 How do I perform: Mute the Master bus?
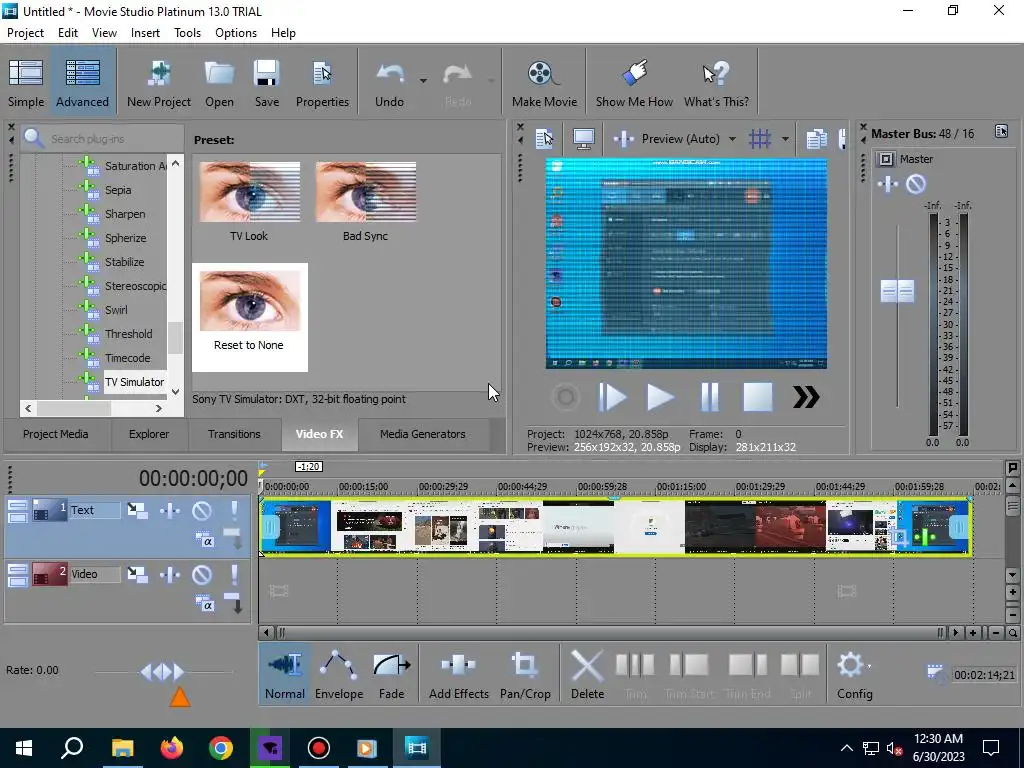(916, 184)
